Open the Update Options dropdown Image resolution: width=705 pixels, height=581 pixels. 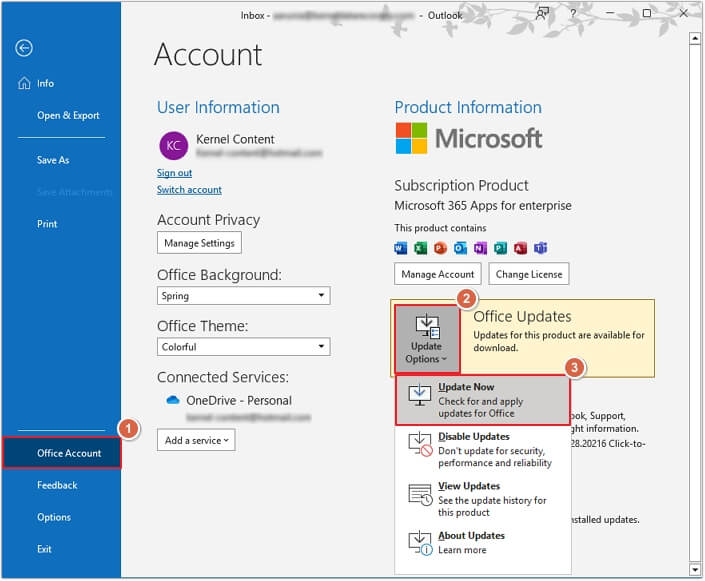[x=427, y=339]
